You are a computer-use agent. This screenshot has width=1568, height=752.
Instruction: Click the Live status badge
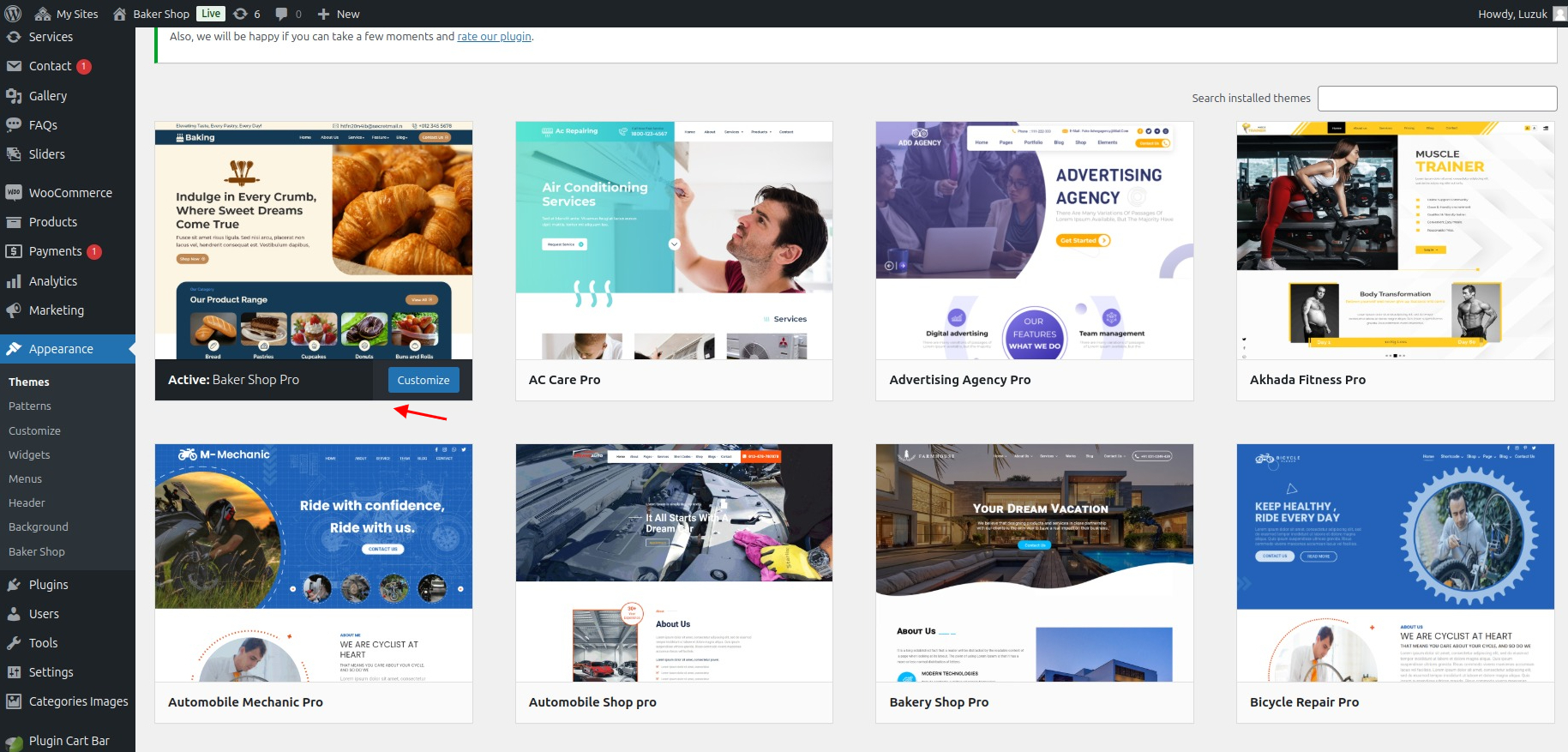tap(211, 14)
